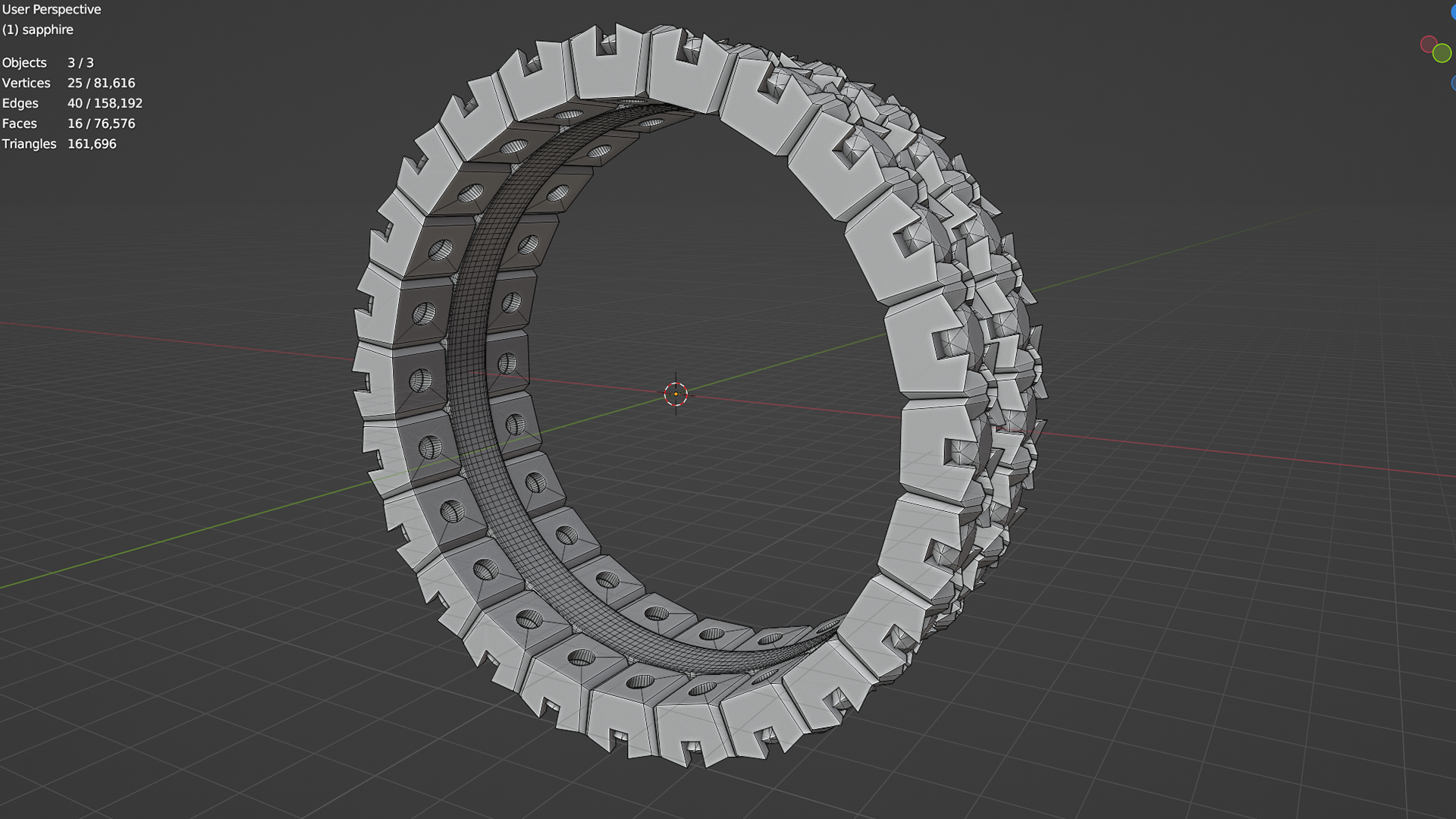The height and width of the screenshot is (819, 1456).
Task: Click the '(1) sapphire' object name text
Action: [38, 30]
